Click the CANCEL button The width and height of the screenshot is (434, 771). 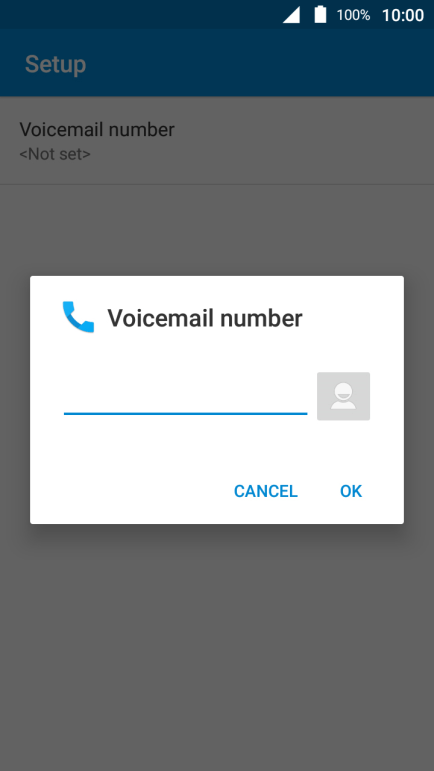[265, 491]
